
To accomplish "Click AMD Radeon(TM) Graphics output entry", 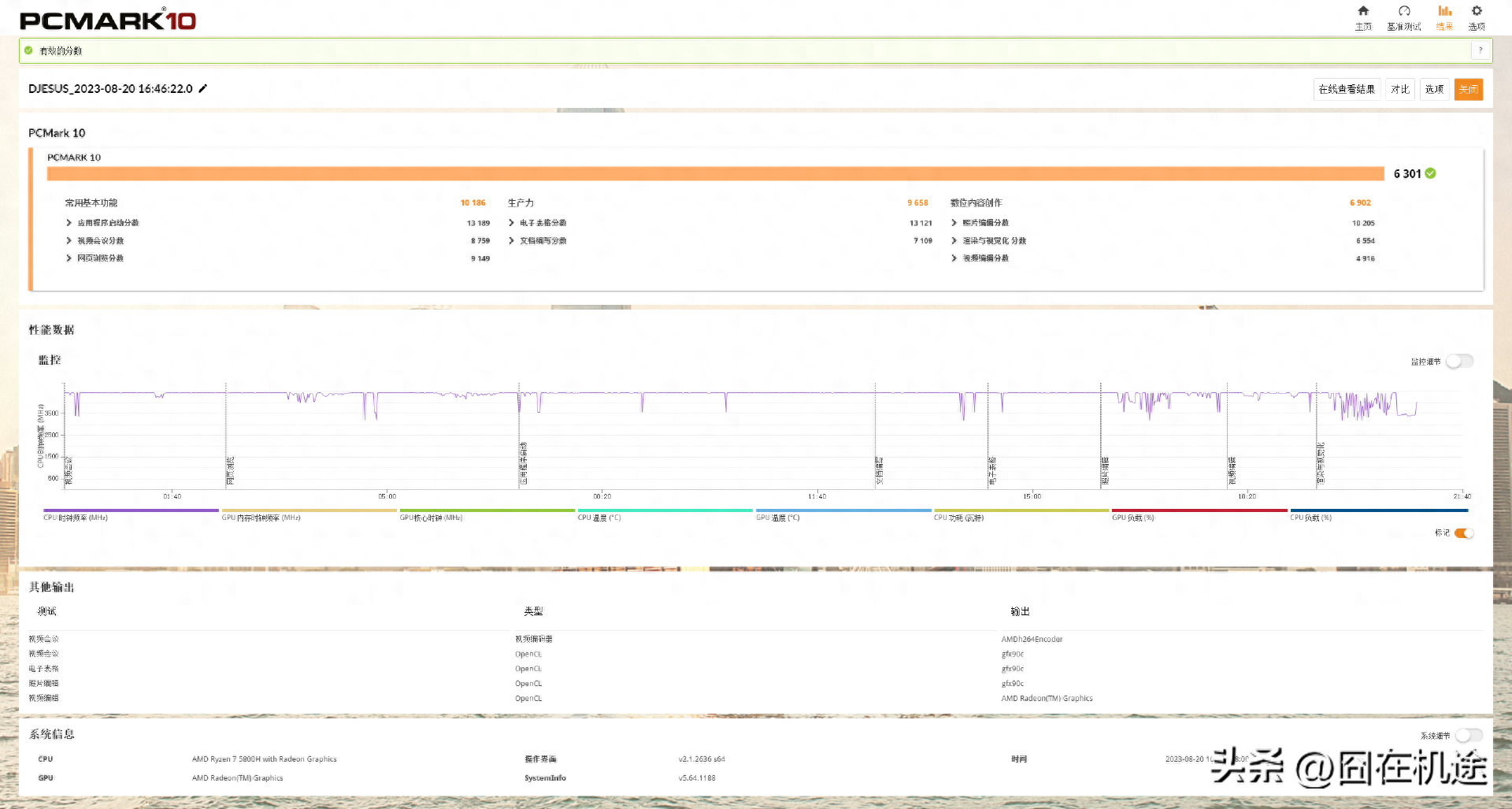I will point(1047,698).
